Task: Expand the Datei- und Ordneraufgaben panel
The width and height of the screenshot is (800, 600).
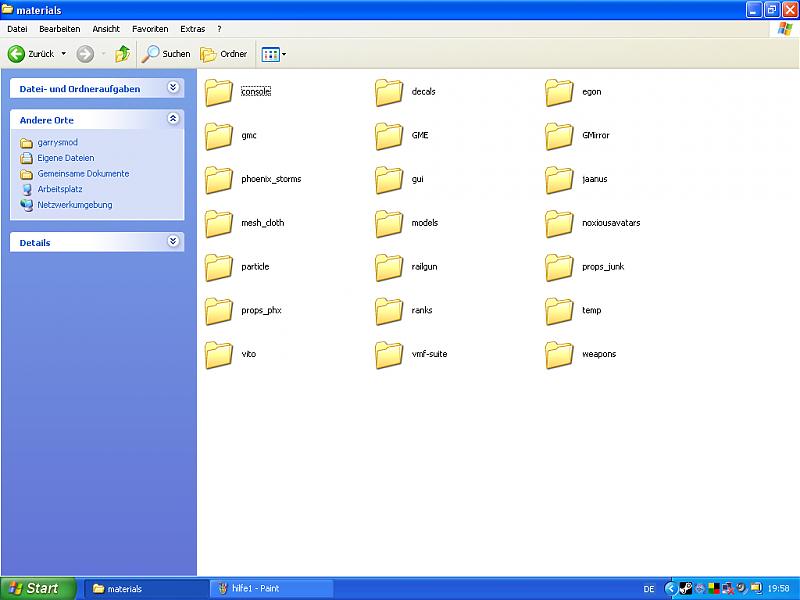Action: click(173, 88)
